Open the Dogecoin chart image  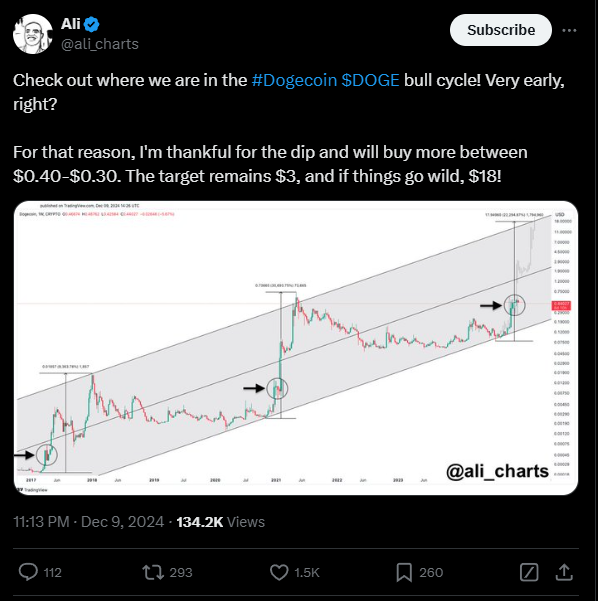296,348
